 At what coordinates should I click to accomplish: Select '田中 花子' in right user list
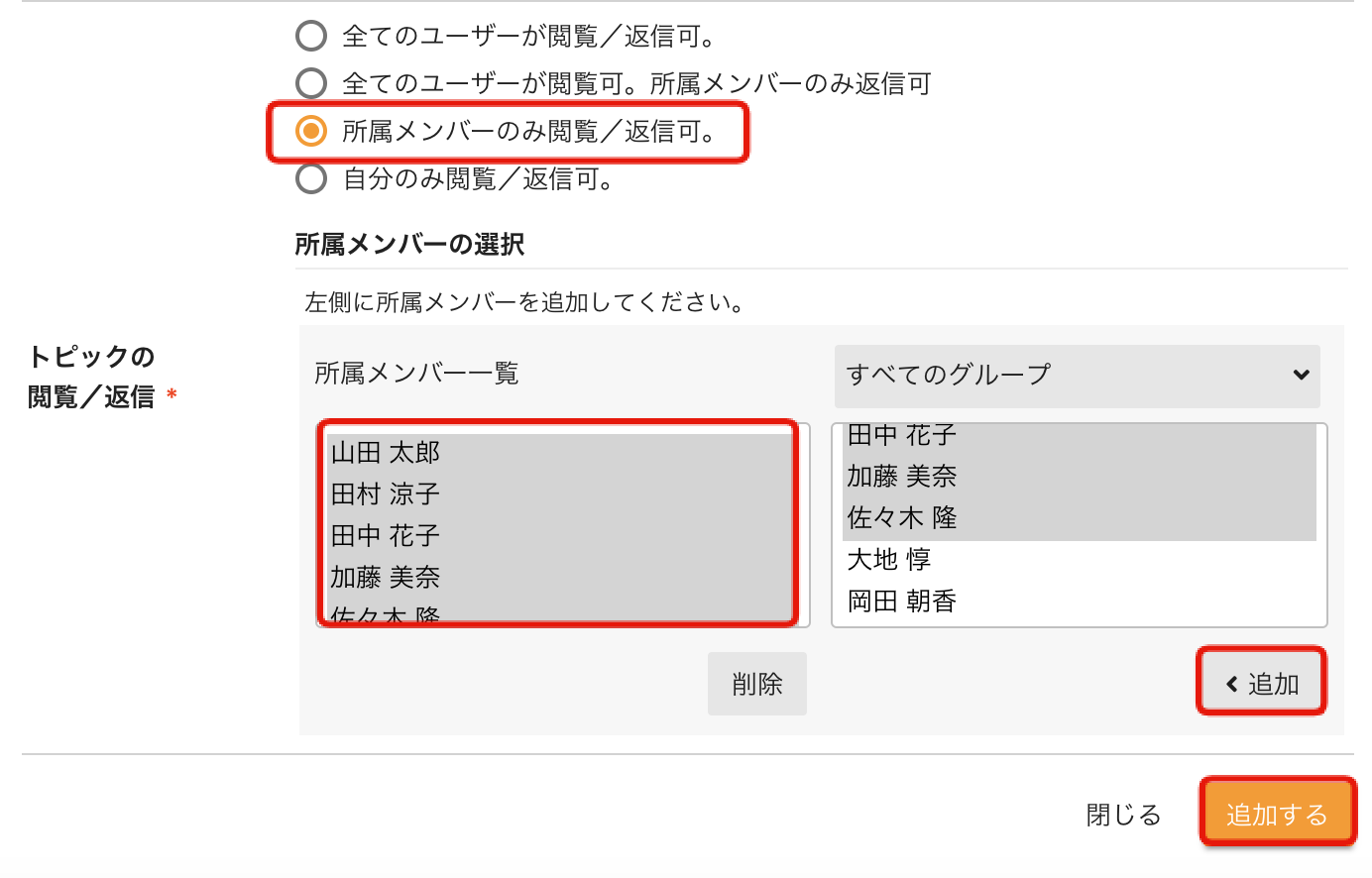tap(901, 436)
